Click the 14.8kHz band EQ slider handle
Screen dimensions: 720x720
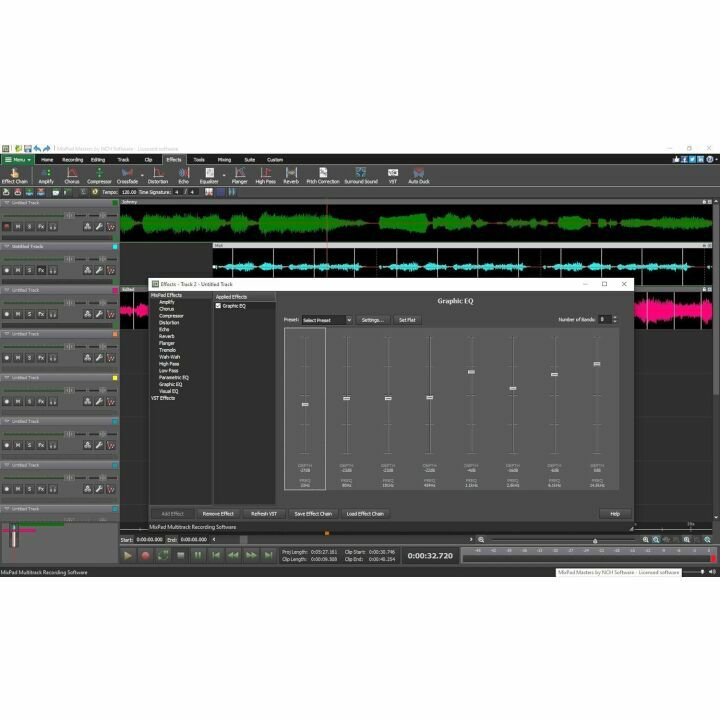(596, 364)
